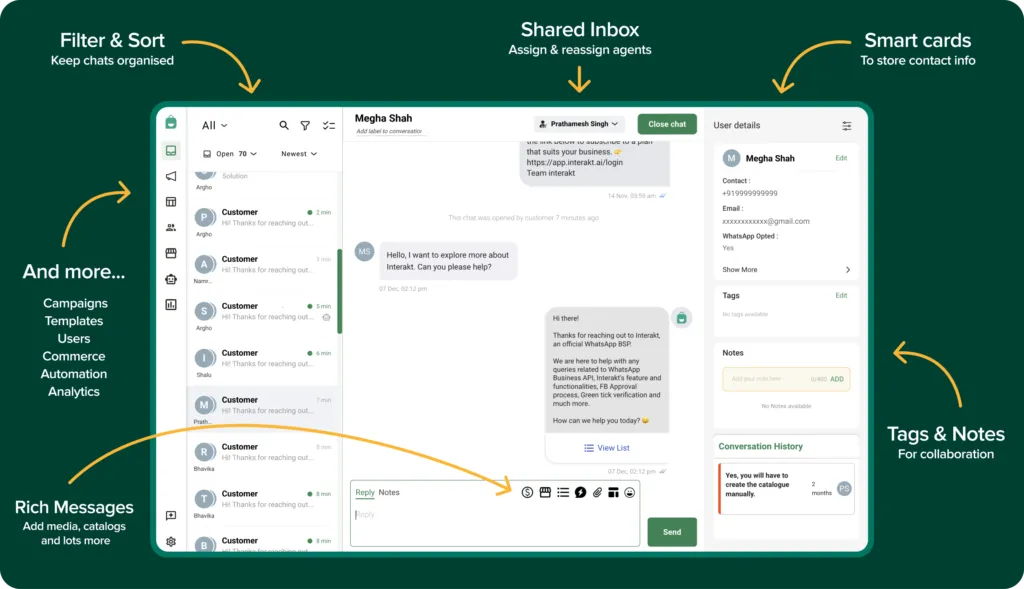Switch the reply box to Notes mode
The height and width of the screenshot is (589, 1024).
coord(387,492)
